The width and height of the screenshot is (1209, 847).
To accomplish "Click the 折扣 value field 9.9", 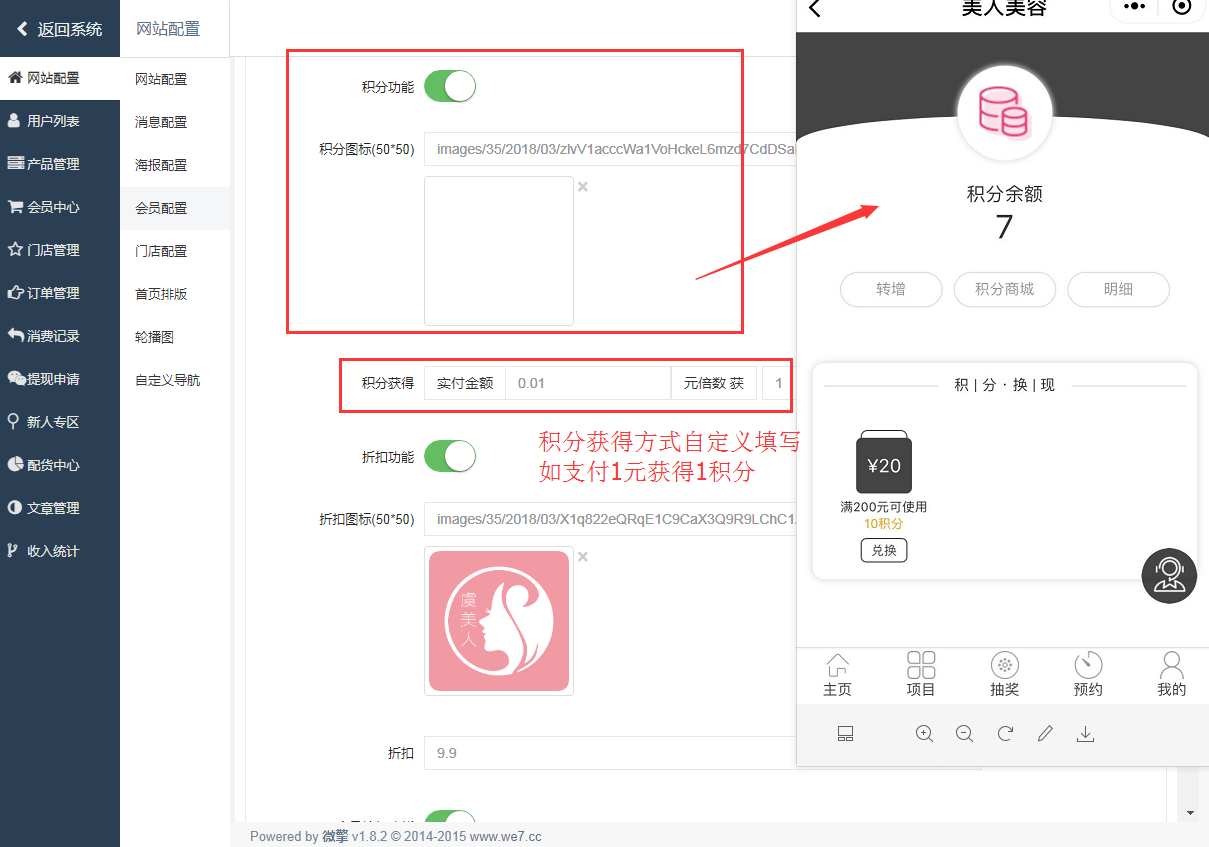I will point(610,753).
